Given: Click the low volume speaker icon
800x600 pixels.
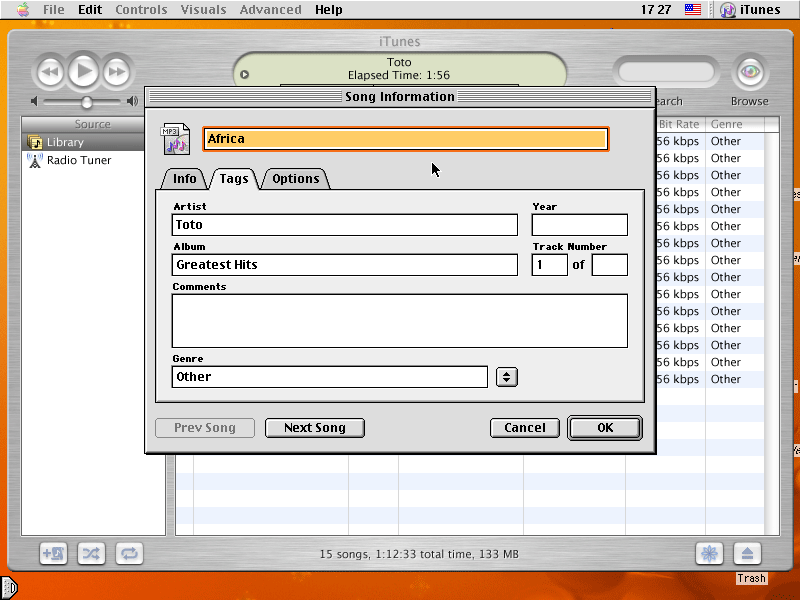Looking at the screenshot, I should coord(34,101).
